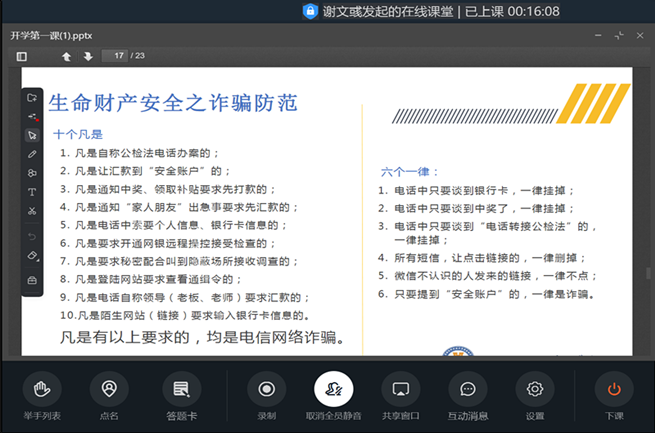655x433 pixels.
Task: Start the 点名 roll call
Action: [x=109, y=396]
